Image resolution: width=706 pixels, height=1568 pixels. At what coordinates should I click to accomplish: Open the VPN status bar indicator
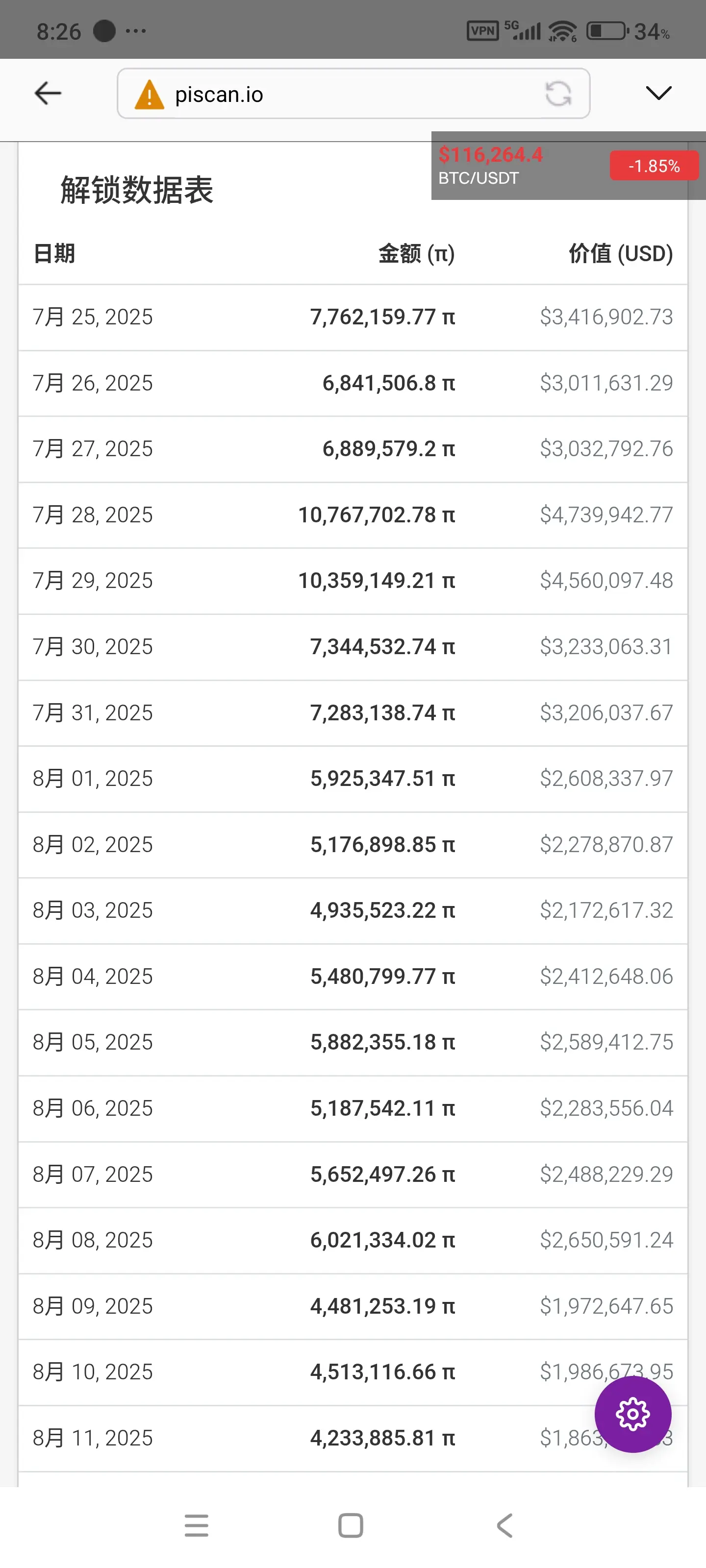coord(482,31)
